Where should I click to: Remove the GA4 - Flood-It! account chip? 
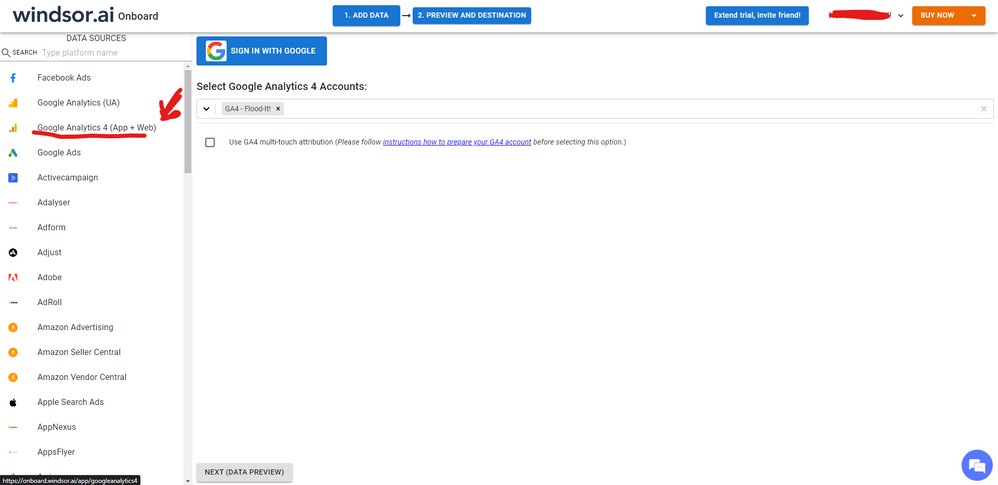click(278, 109)
